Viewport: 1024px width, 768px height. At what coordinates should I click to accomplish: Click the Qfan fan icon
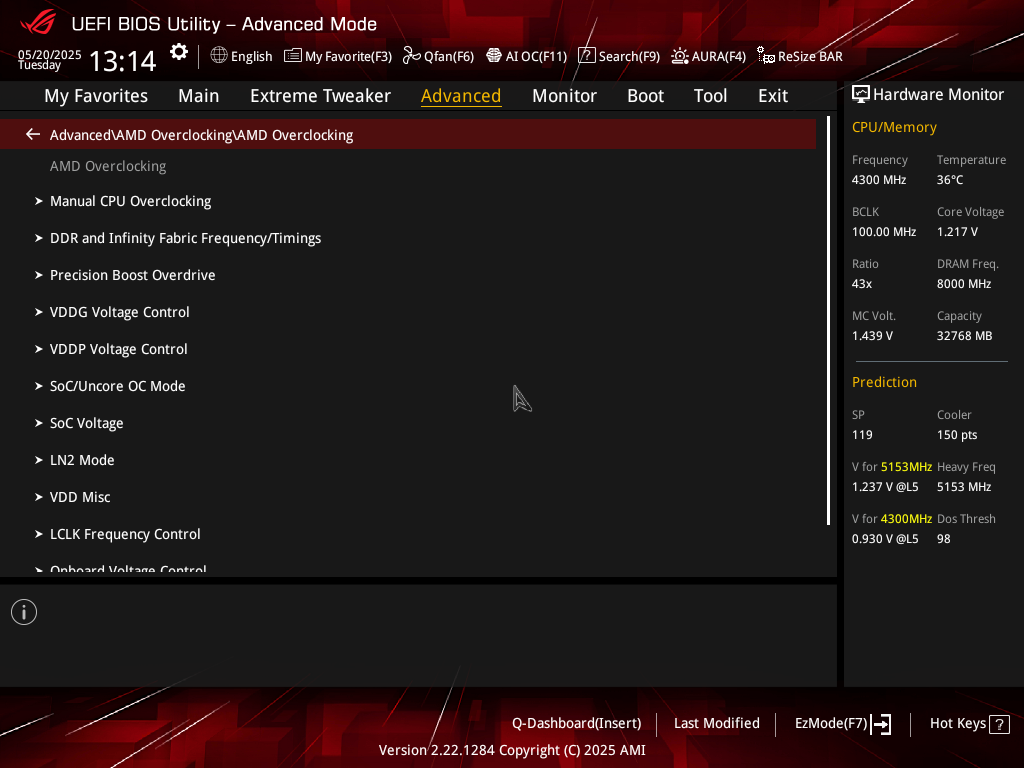point(411,56)
